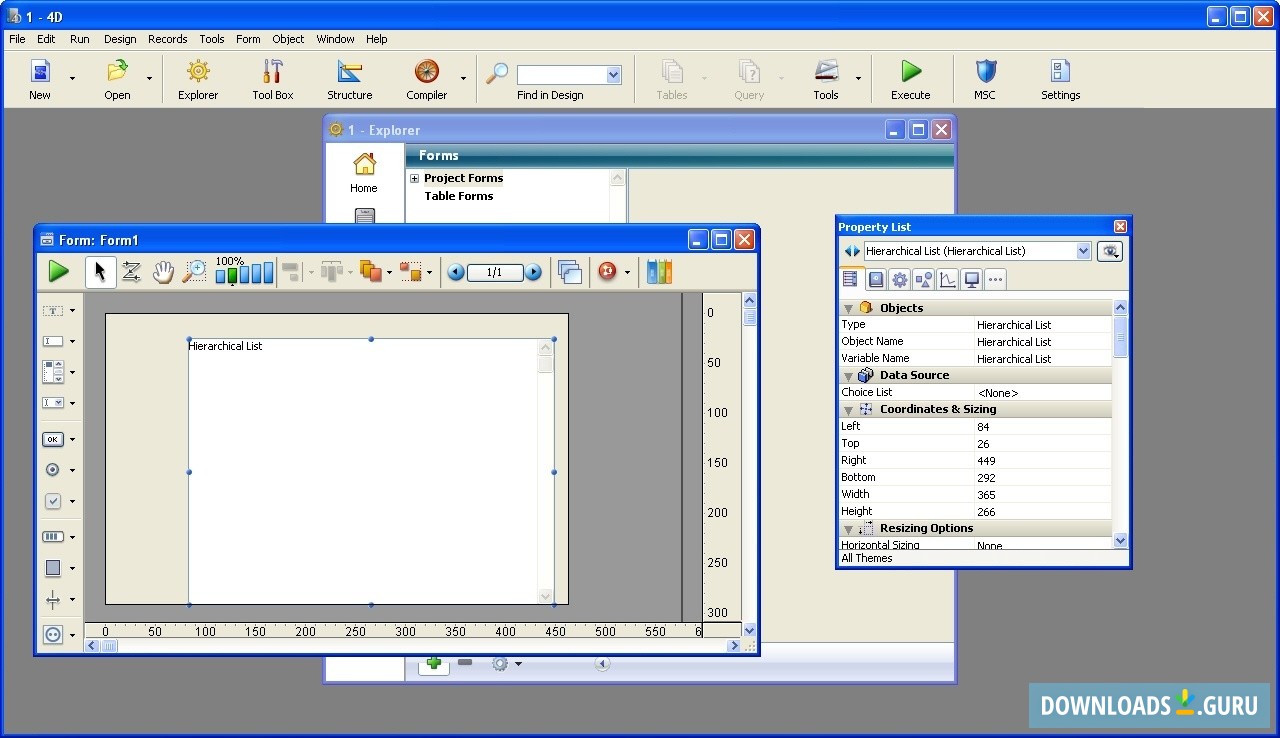This screenshot has width=1280, height=738.
Task: Open the Records menu
Action: click(x=167, y=39)
